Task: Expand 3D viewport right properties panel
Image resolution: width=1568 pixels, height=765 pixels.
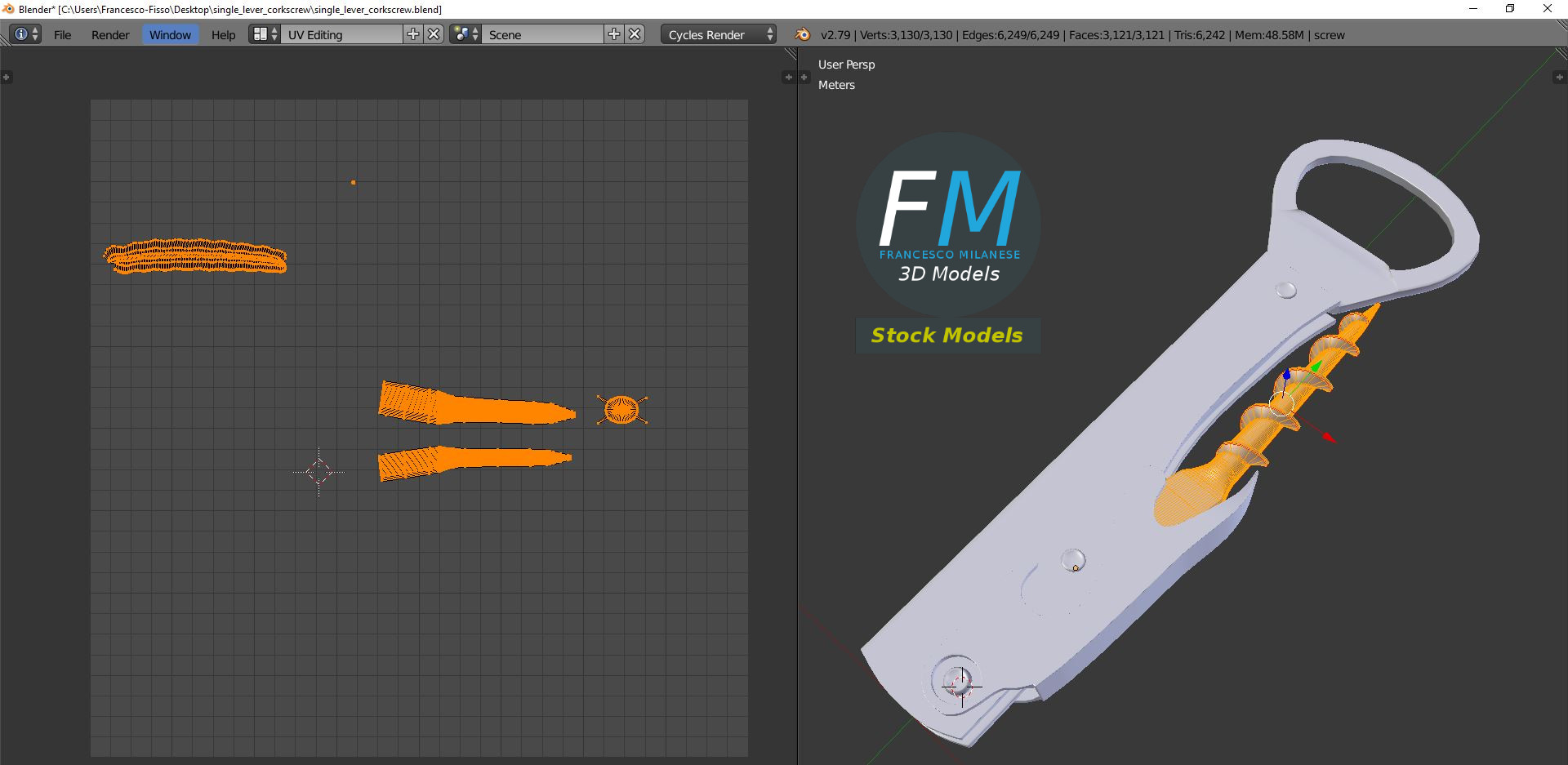Action: [x=1559, y=78]
